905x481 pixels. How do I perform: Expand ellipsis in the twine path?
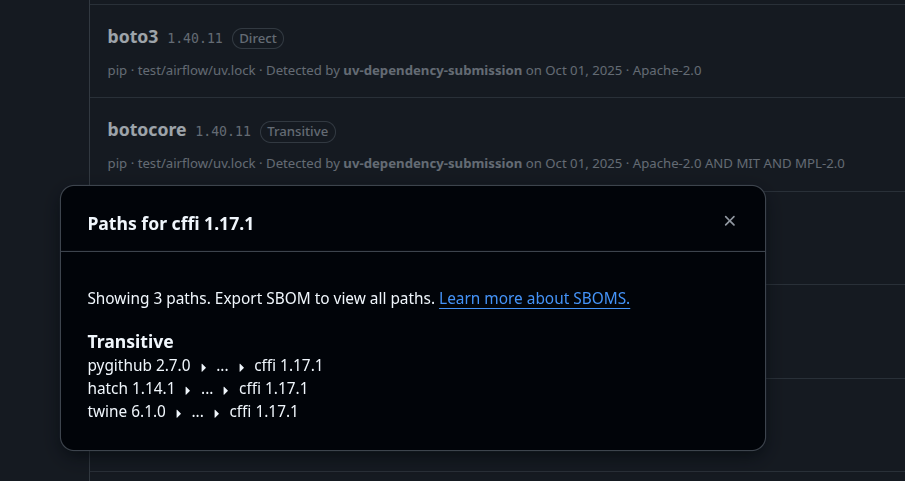197,413
